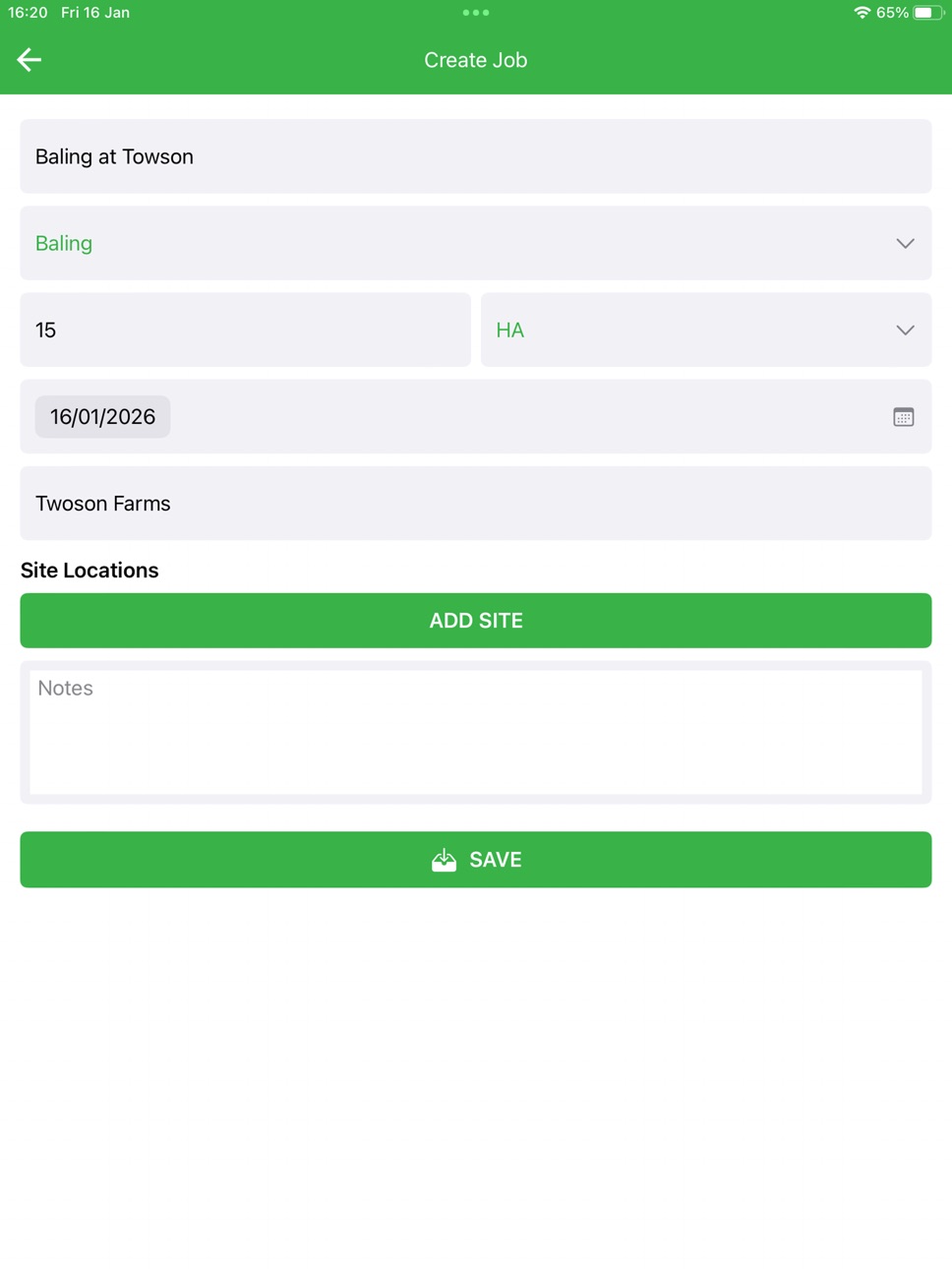Expand the Baling job type dropdown
952x1269 pixels.
(476, 243)
